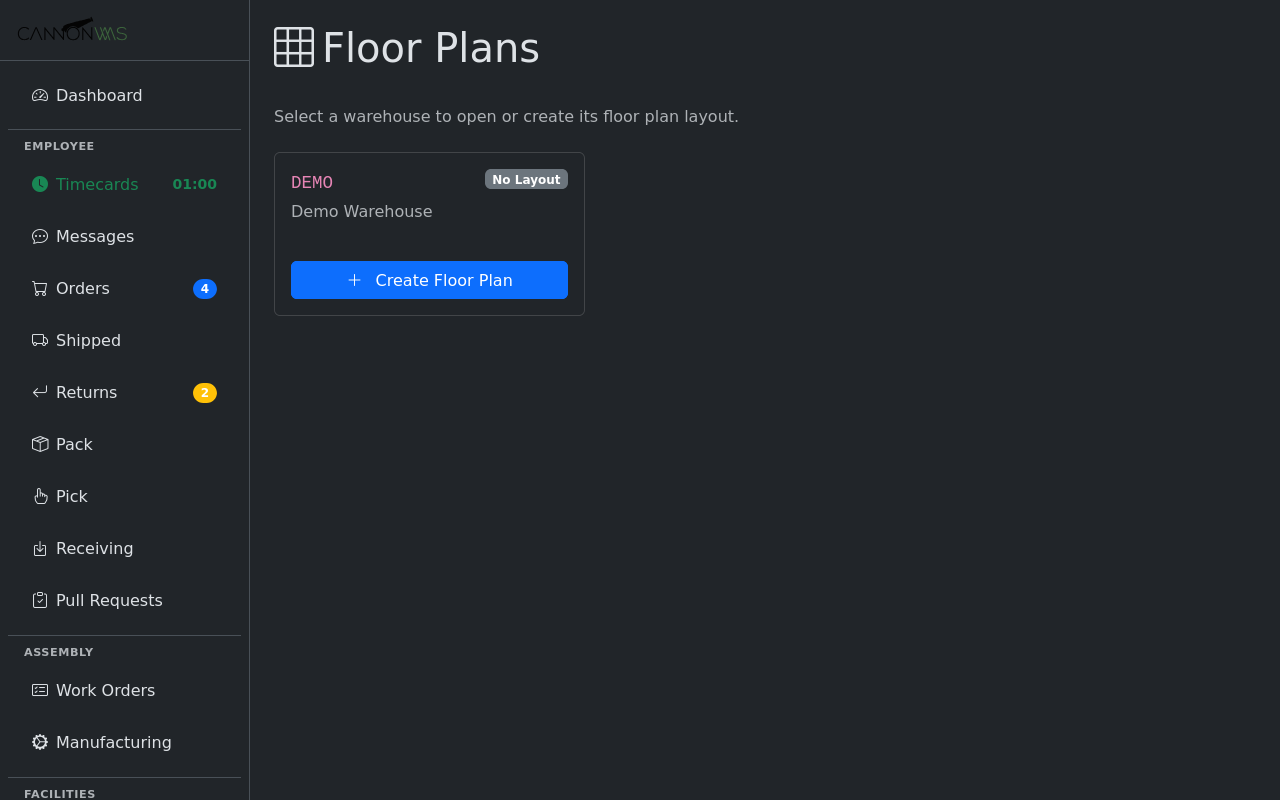Click the Work Orders card icon
Screen dimensions: 1280x800
(39, 690)
